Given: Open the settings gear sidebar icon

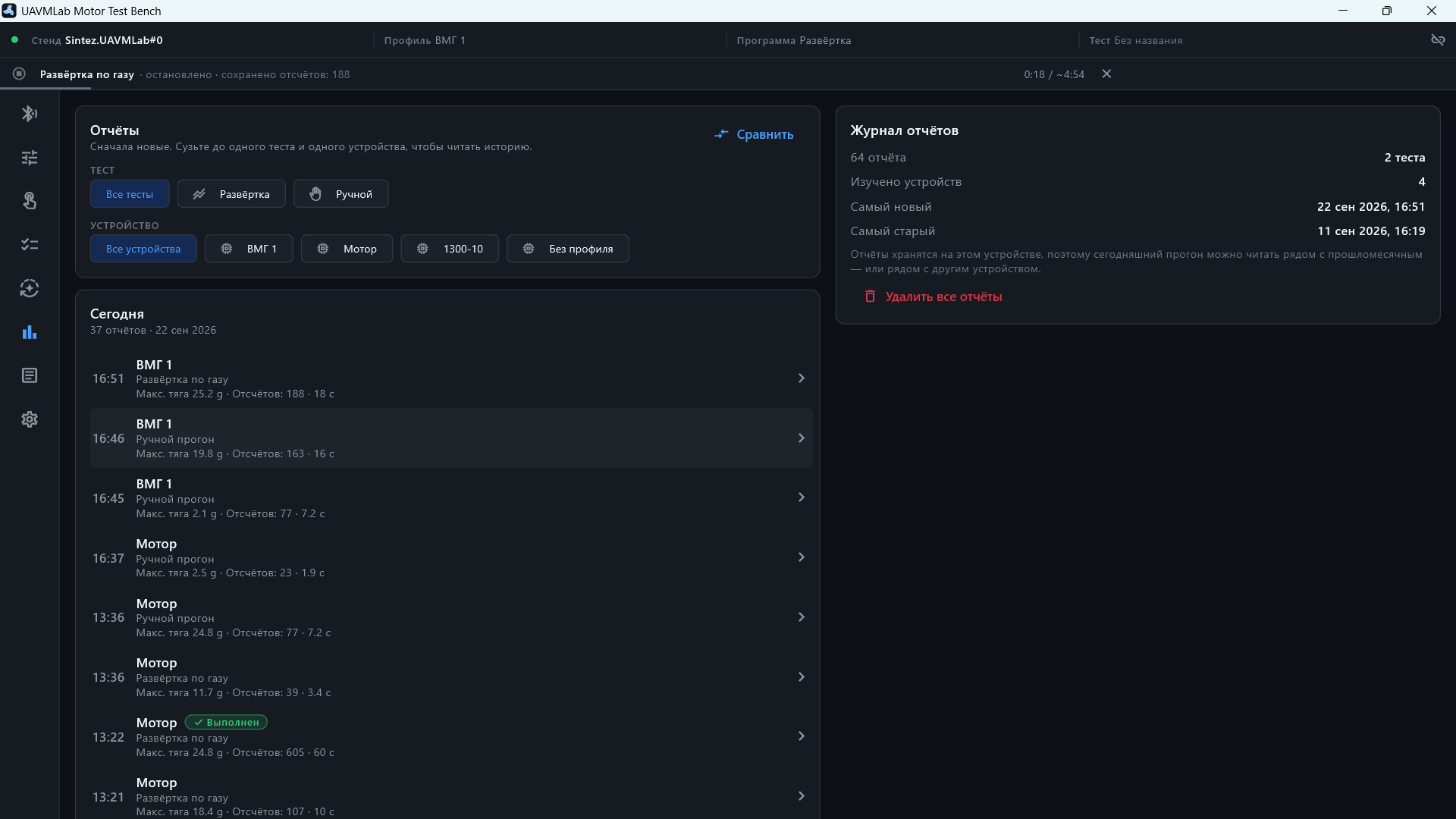Looking at the screenshot, I should 30,419.
